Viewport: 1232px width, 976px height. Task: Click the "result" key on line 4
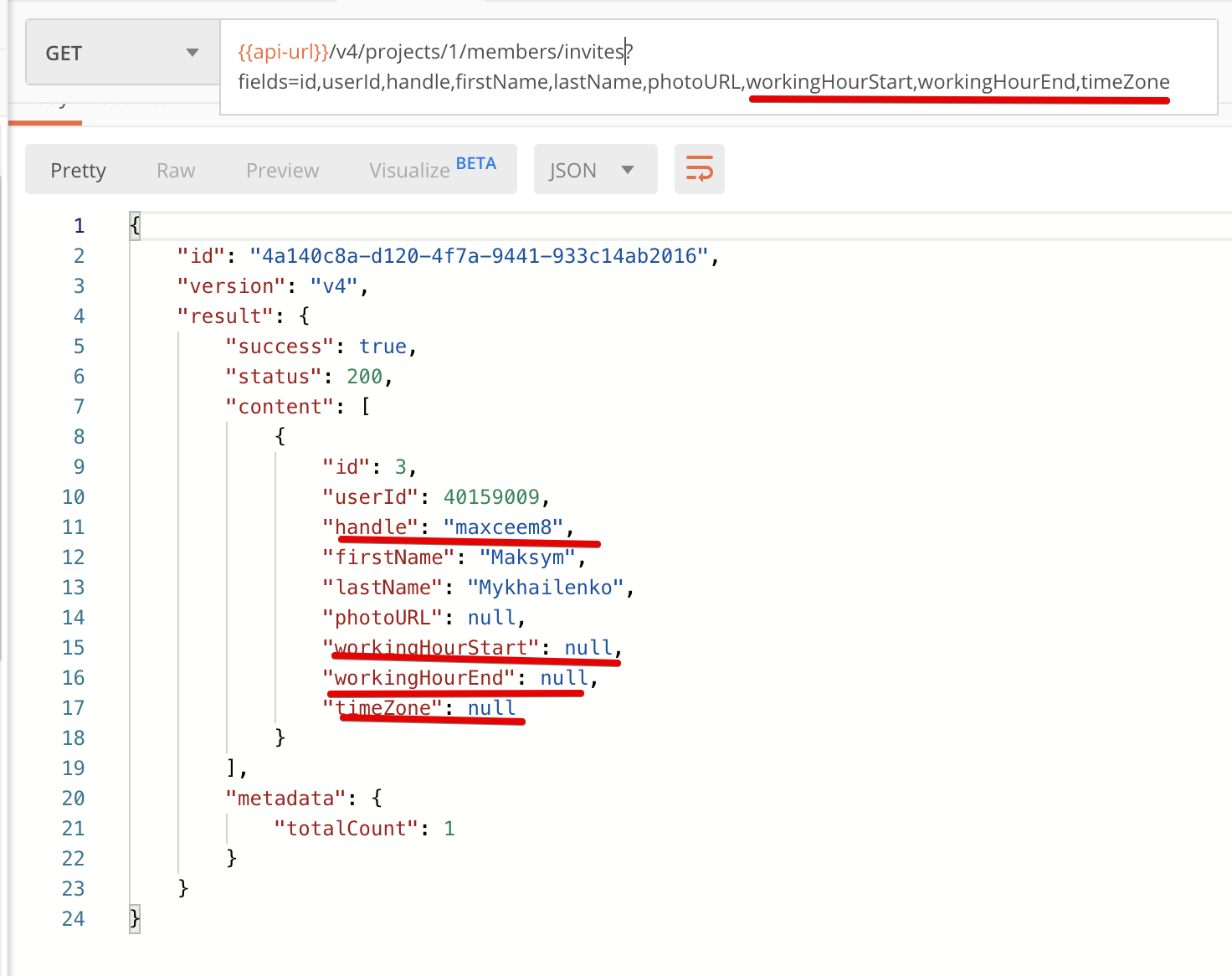tap(226, 316)
